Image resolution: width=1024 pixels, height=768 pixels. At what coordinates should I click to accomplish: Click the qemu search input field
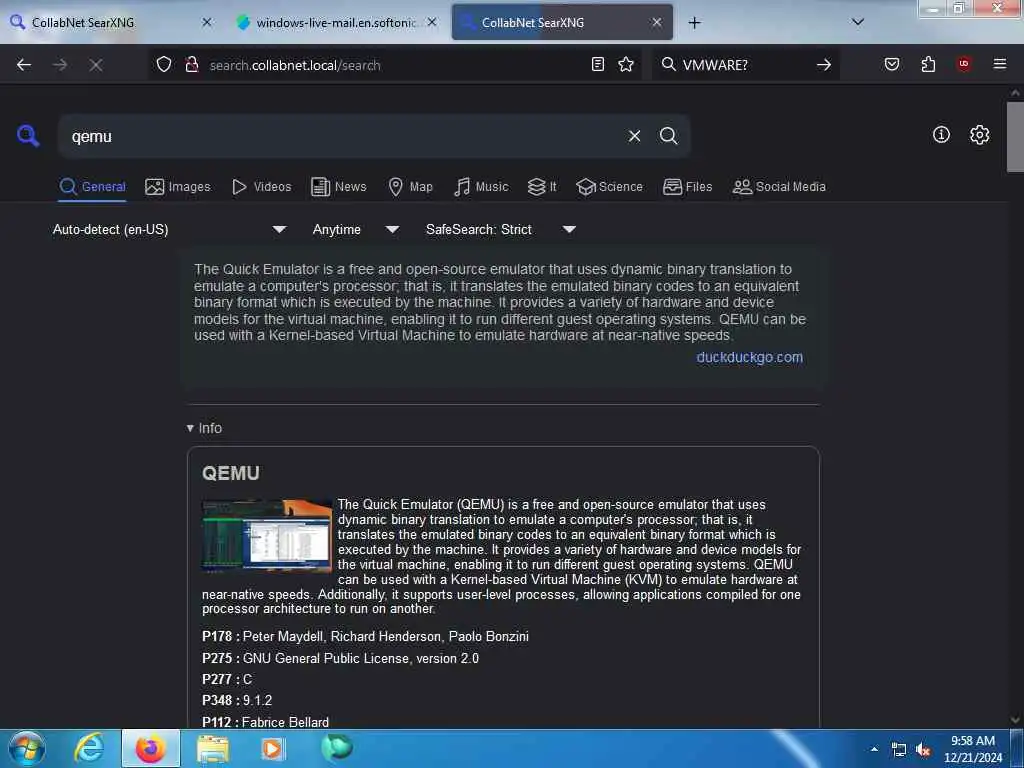coord(340,136)
